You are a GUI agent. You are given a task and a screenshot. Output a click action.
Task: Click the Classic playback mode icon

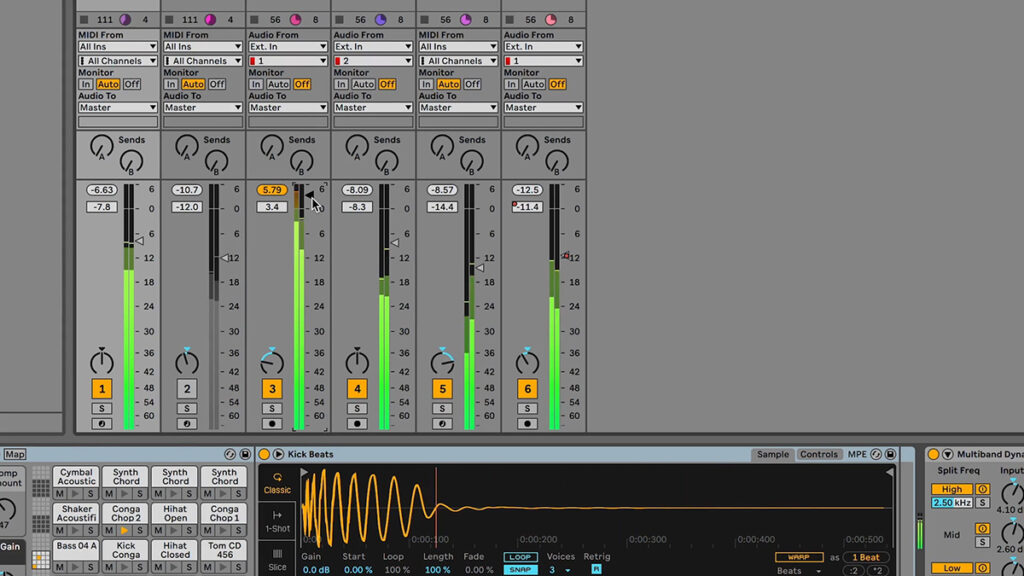(277, 478)
